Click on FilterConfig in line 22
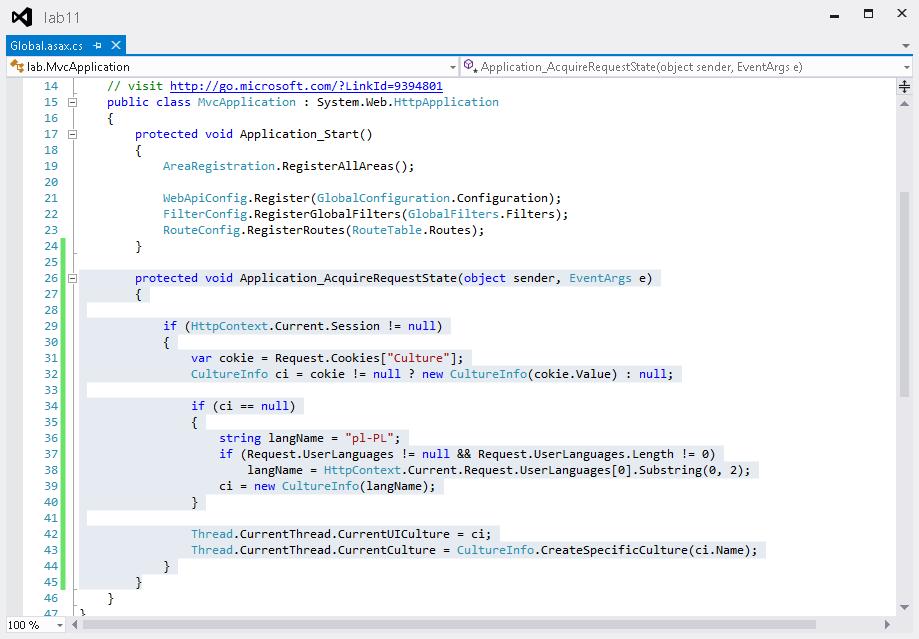Screen dimensions: 919x639 click(x=205, y=214)
